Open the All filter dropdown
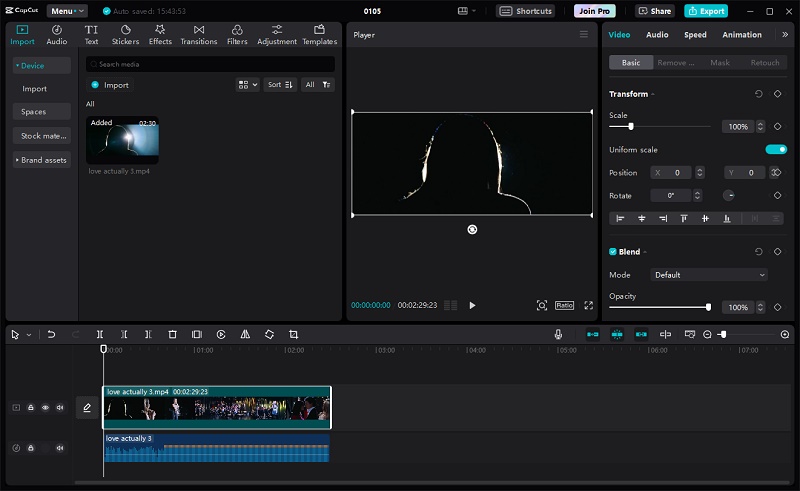 318,85
